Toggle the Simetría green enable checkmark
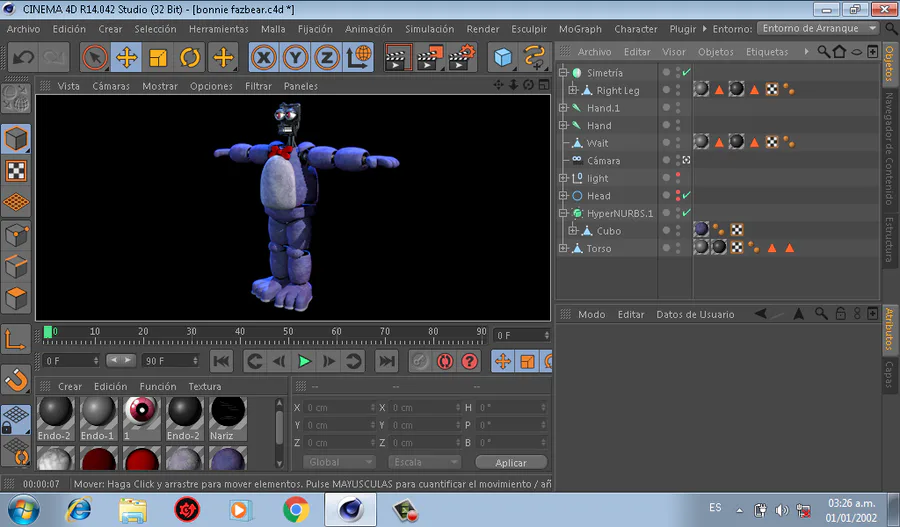This screenshot has width=900, height=527. (686, 73)
